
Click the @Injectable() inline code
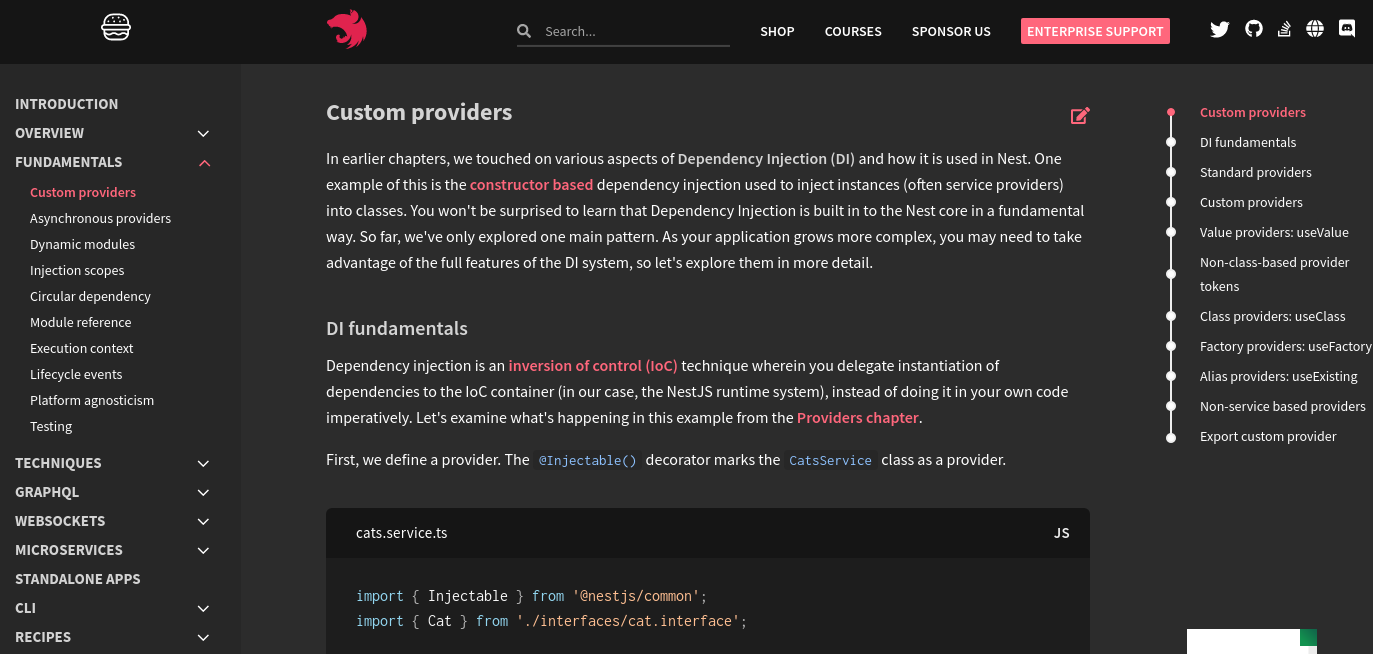point(588,461)
